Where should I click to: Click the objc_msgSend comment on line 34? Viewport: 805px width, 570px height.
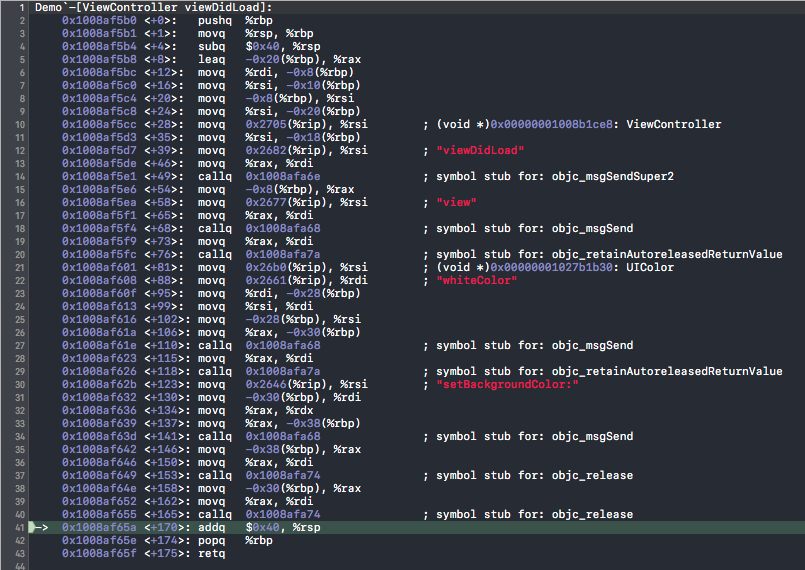pyautogui.click(x=534, y=436)
